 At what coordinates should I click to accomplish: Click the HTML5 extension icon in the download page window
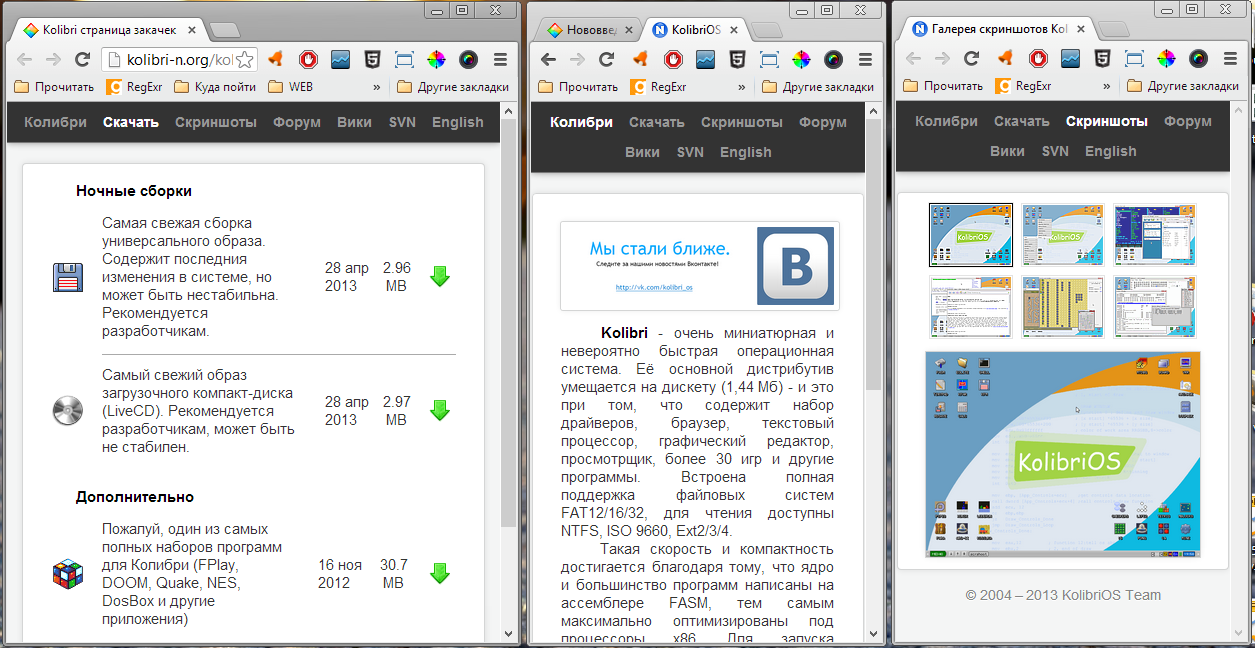371,59
